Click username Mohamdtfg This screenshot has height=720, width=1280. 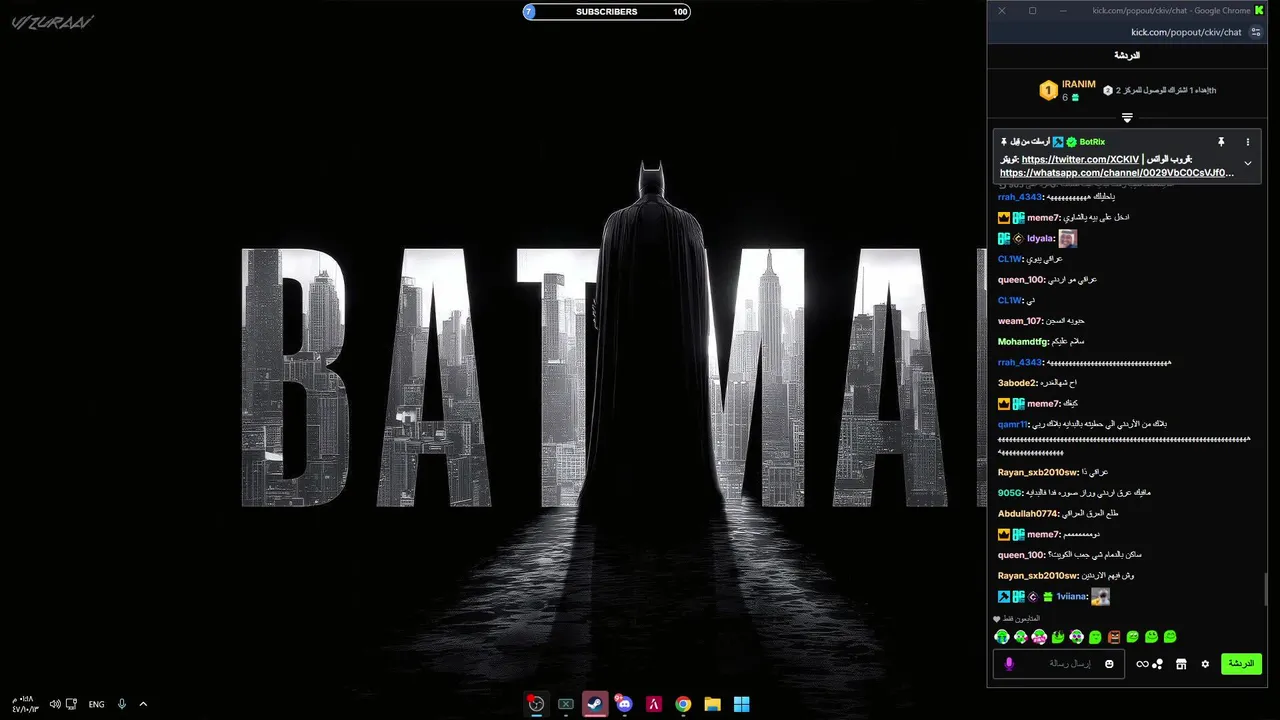tap(1023, 342)
